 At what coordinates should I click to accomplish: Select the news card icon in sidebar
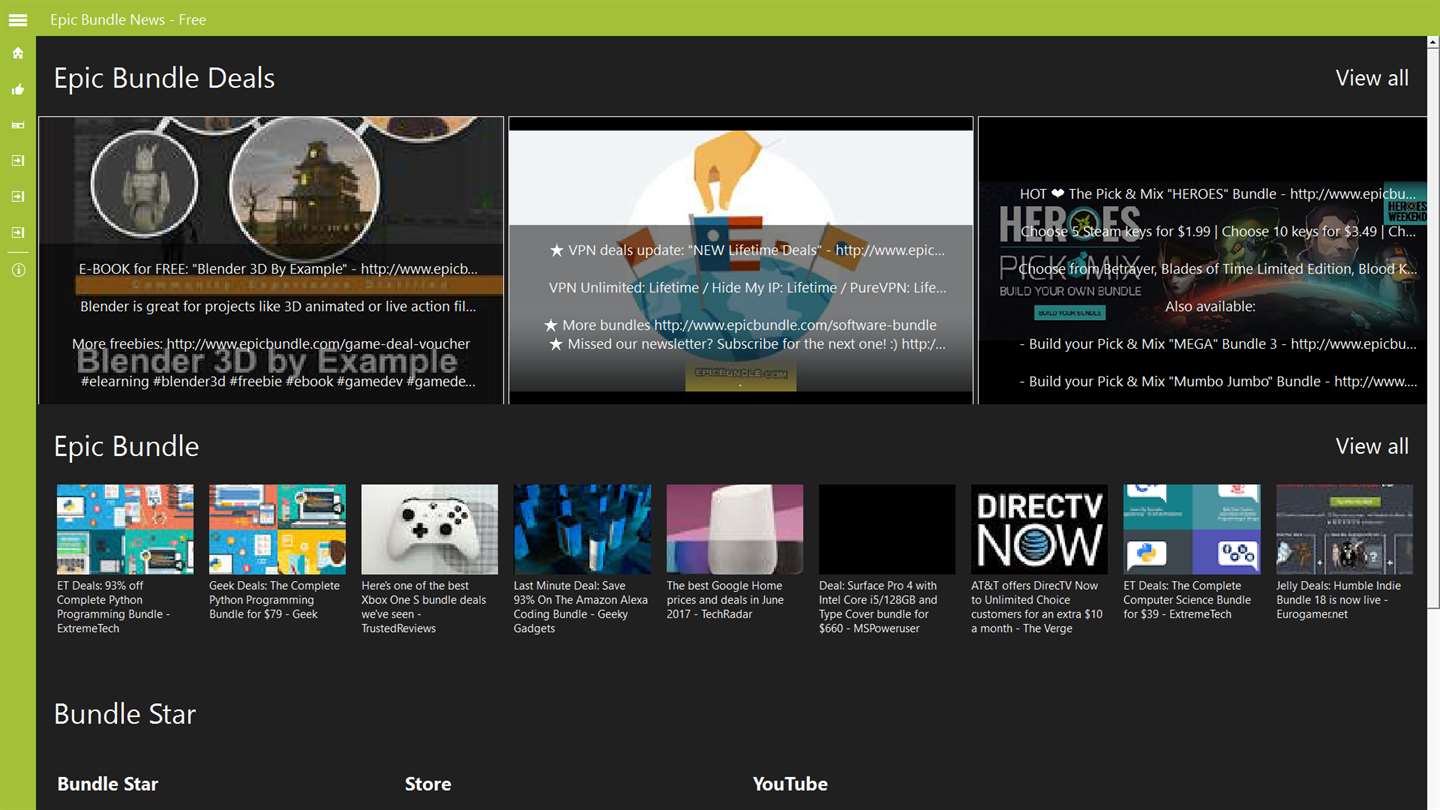click(x=18, y=125)
